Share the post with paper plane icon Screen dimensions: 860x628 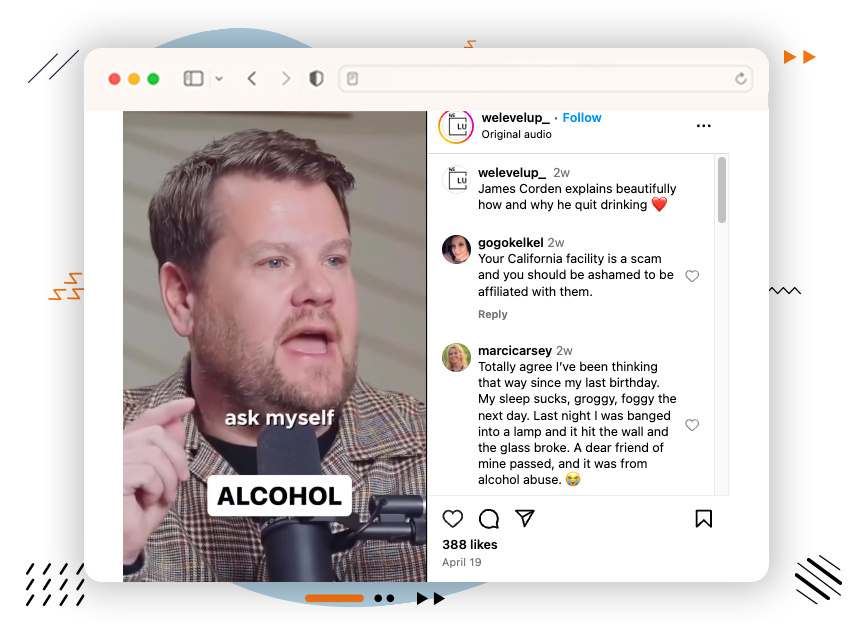click(525, 518)
